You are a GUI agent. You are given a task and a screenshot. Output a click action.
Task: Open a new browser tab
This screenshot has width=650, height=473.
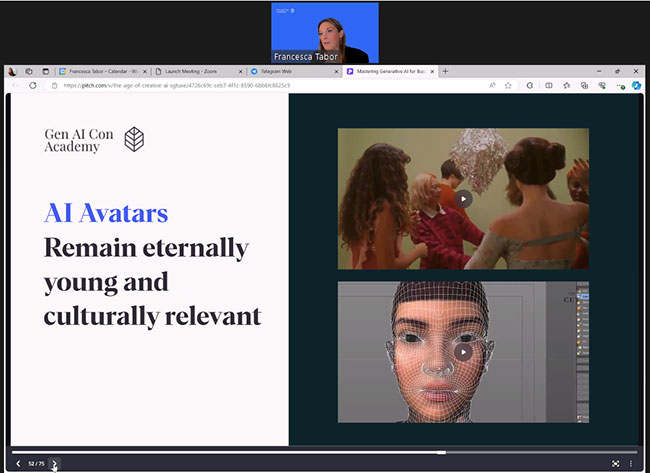[445, 71]
